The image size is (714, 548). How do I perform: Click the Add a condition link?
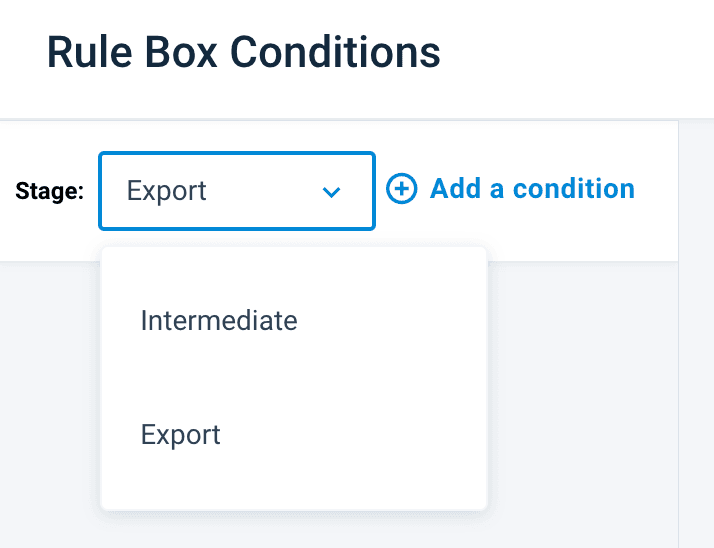tap(531, 189)
